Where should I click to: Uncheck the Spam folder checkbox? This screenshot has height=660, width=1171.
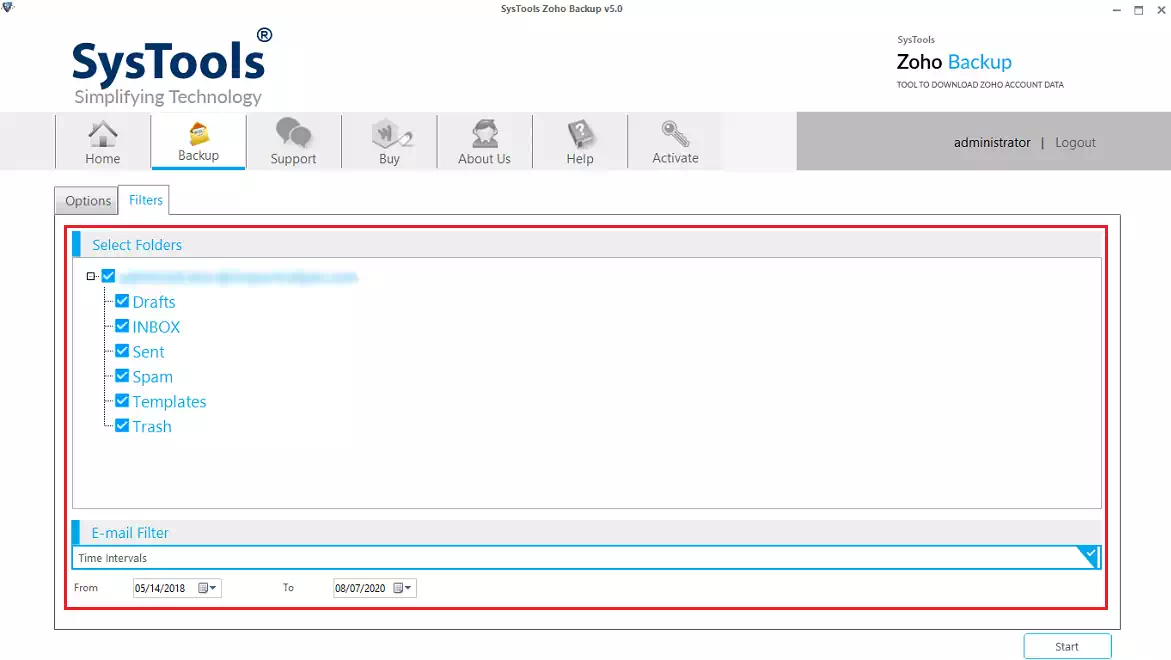pos(122,376)
